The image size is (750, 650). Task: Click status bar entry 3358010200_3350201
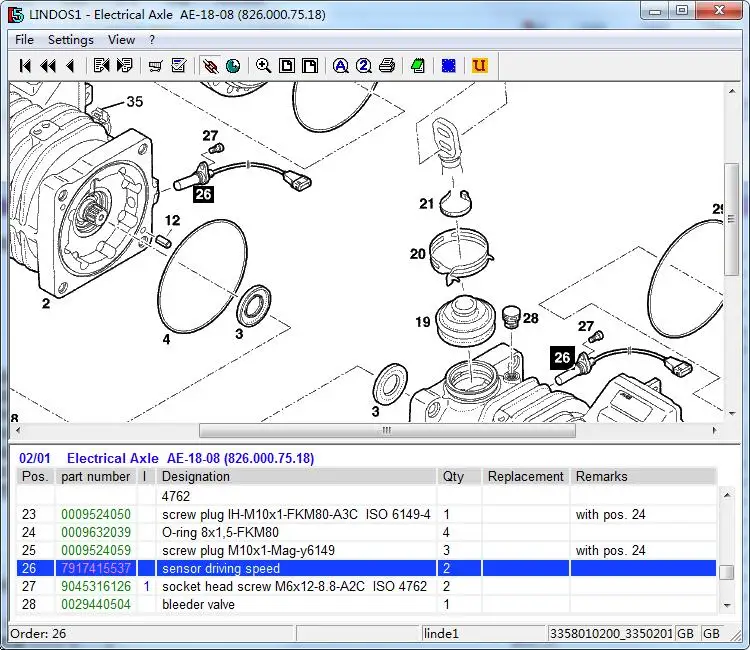pos(611,634)
